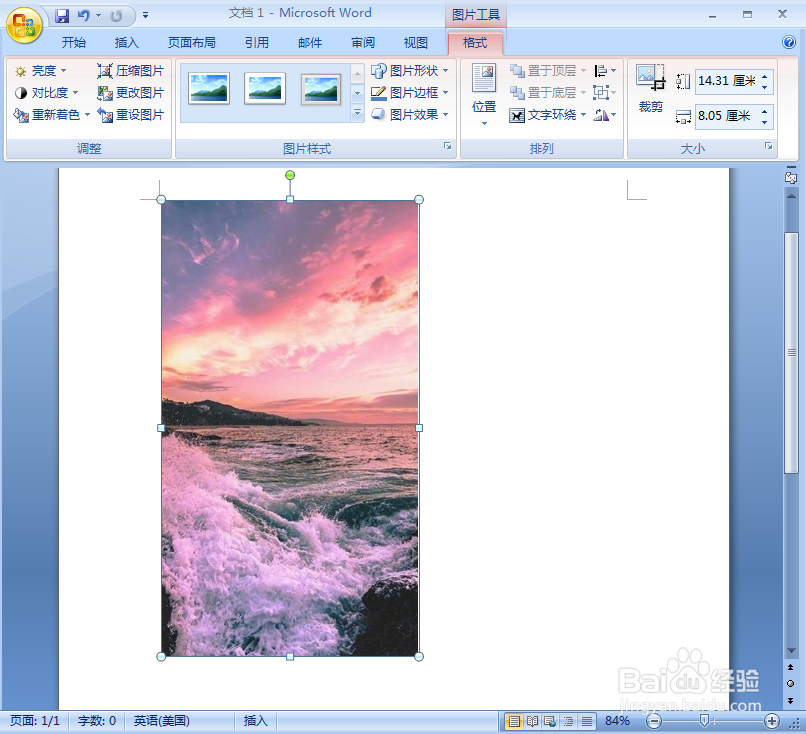
Task: Edit the shape height field 14.31 厘米
Action: tap(726, 81)
